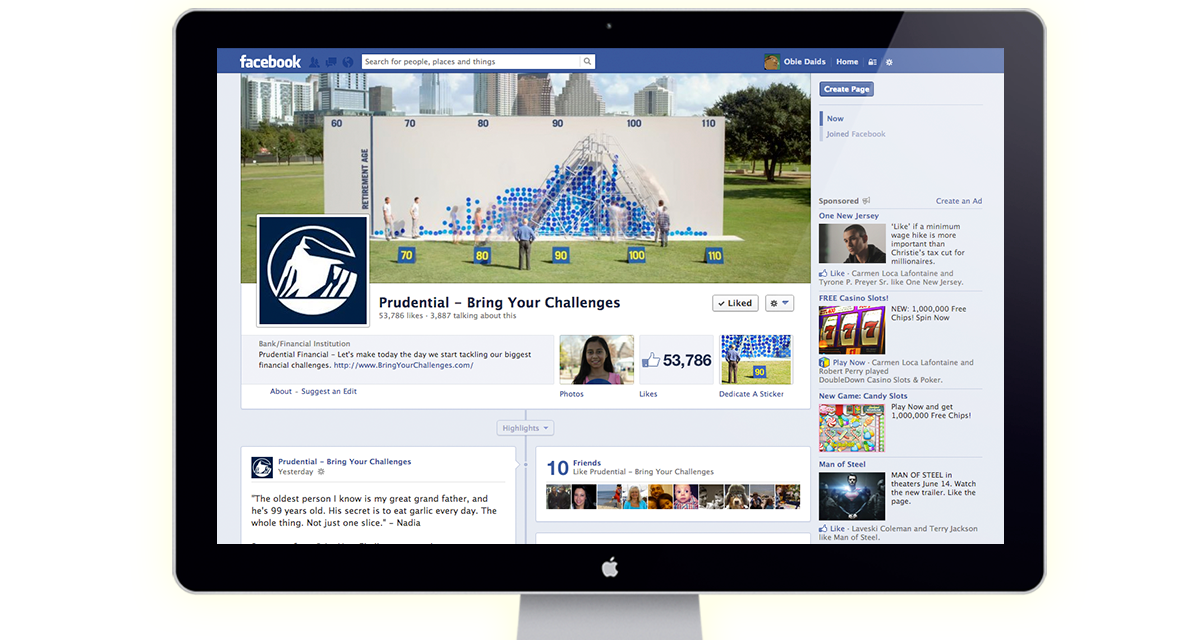Click the search magnifier button
The width and height of the screenshot is (1200, 640).
pyautogui.click(x=588, y=61)
